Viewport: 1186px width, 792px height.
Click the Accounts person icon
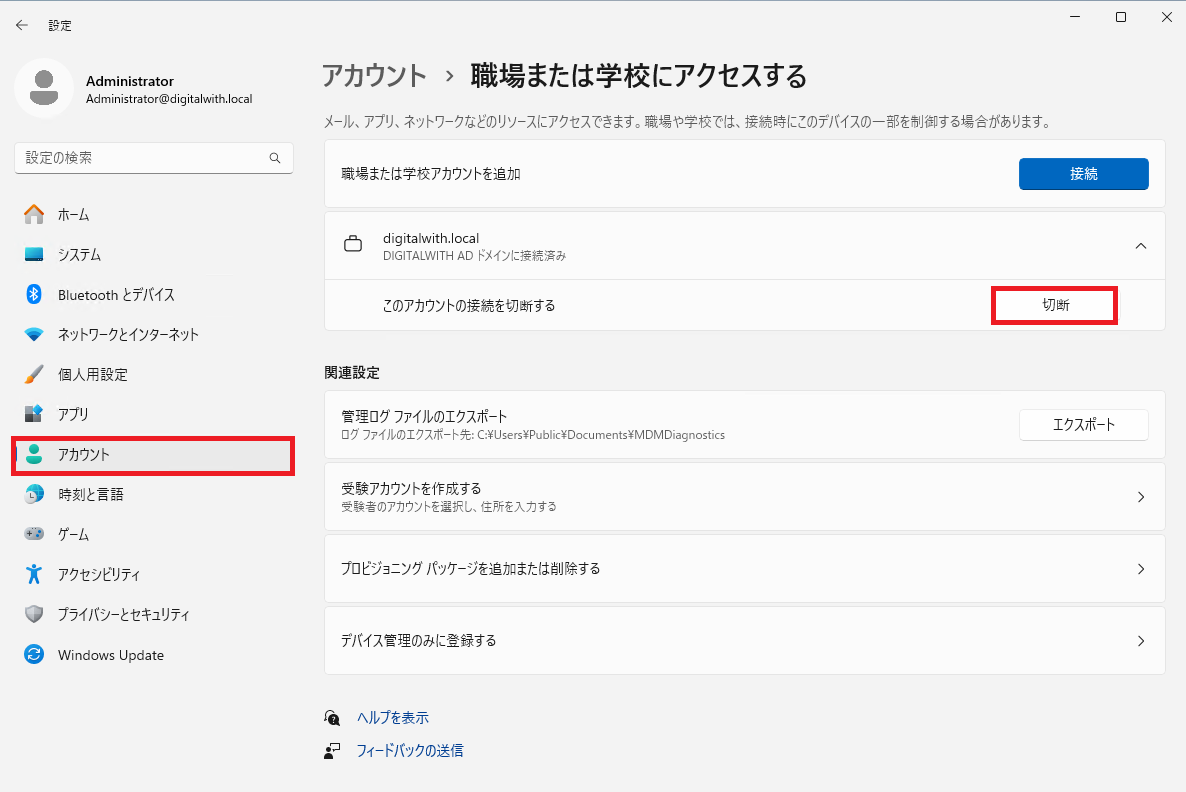[34, 454]
